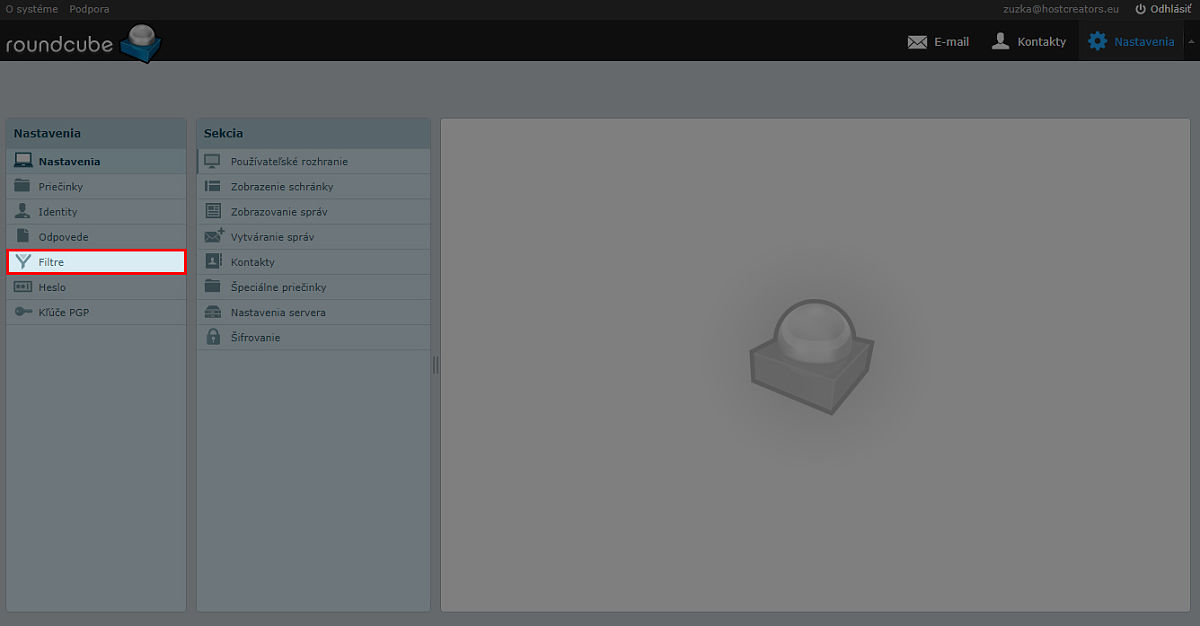Click the Nastavenia laptop icon in sidebar
This screenshot has width=1200, height=626.
point(23,161)
